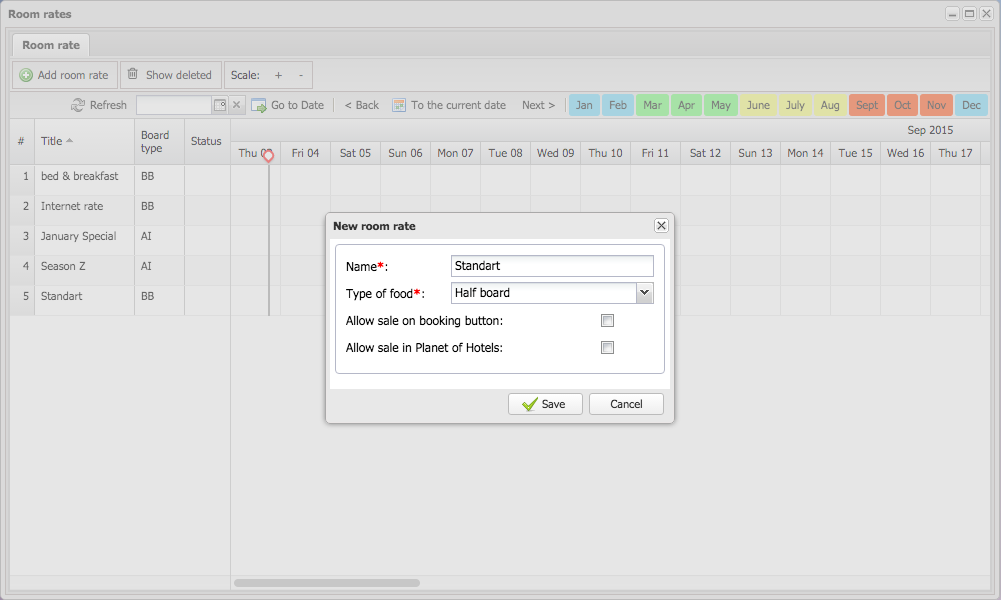Click the Status column header
1001x600 pixels.
207,142
